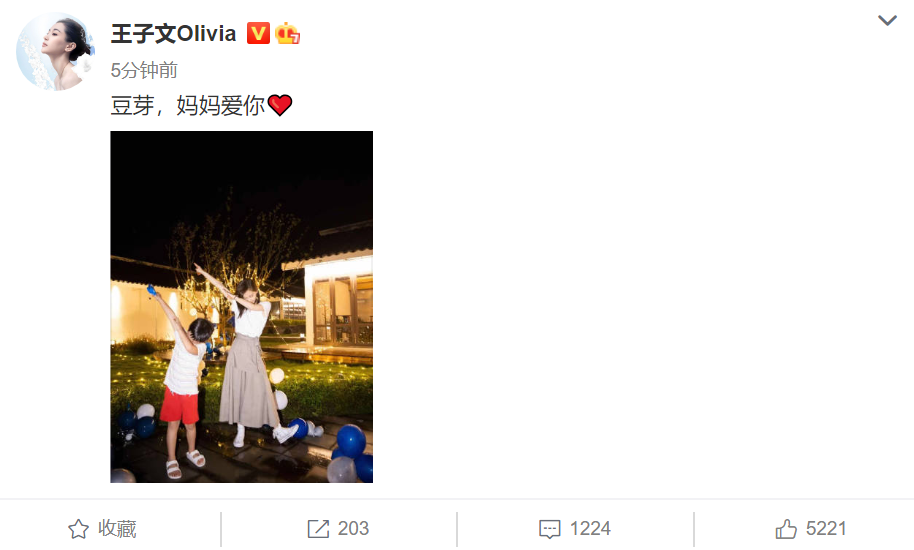
Task: Click the red heart emoji in post
Action: pyautogui.click(x=280, y=105)
